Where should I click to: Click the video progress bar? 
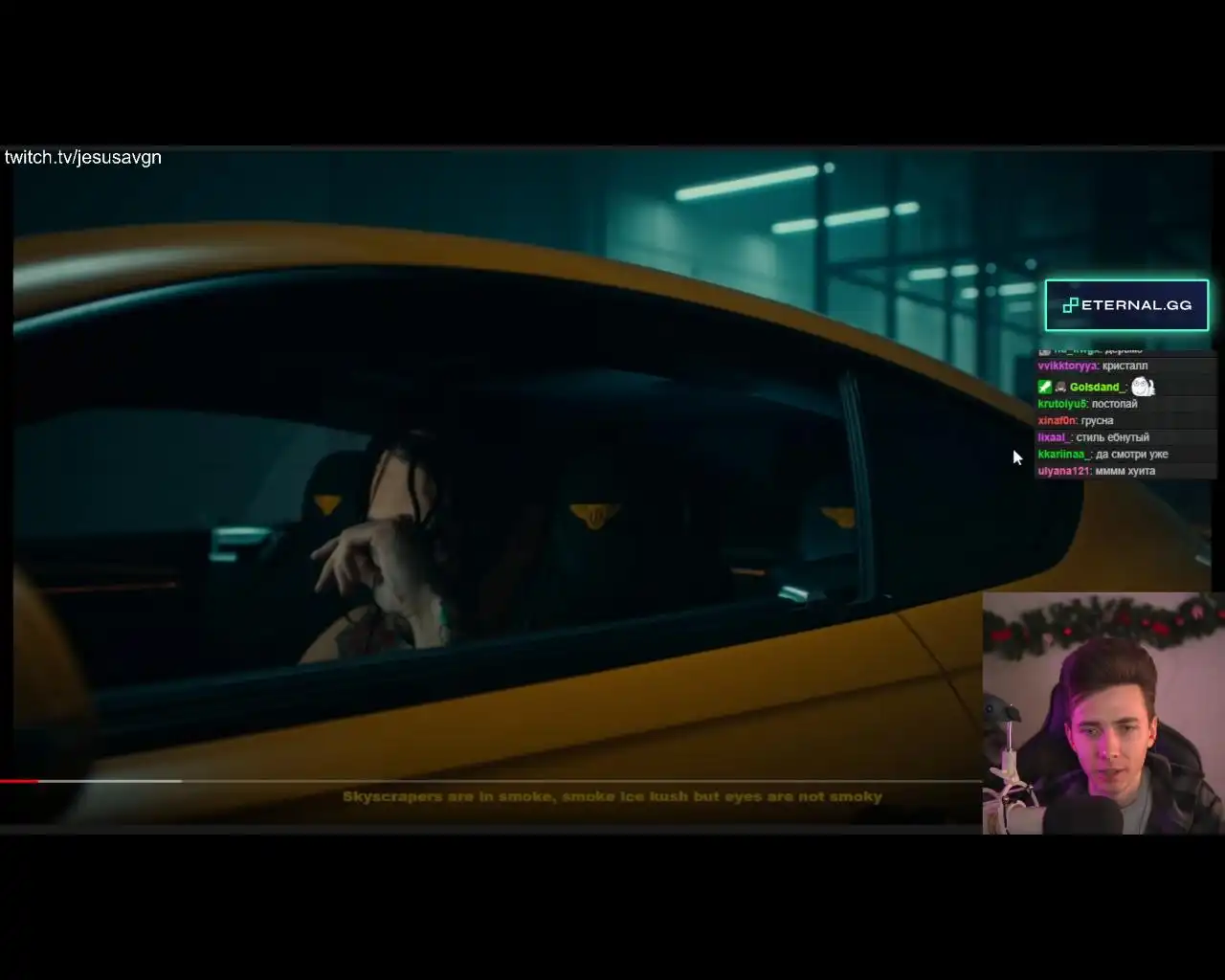(x=490, y=781)
